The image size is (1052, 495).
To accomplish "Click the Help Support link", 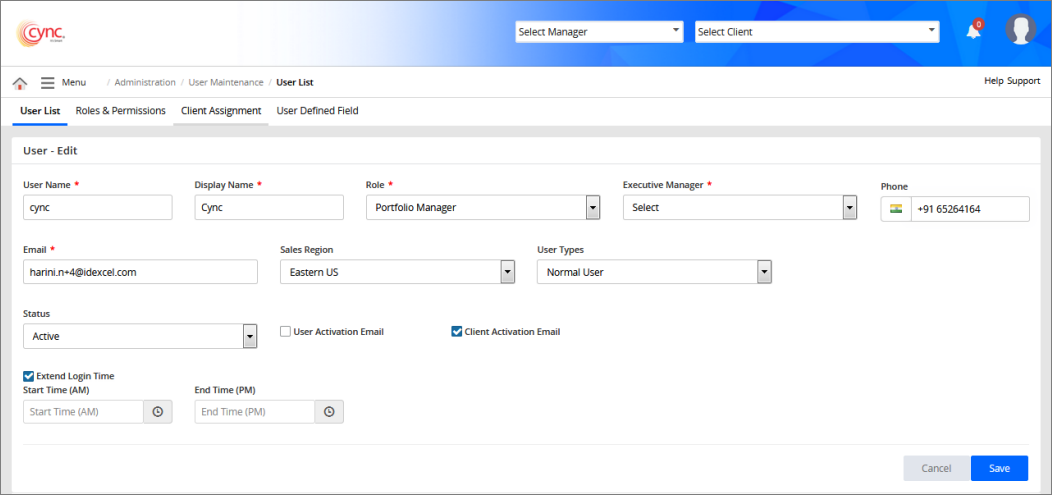I will click(x=1012, y=81).
